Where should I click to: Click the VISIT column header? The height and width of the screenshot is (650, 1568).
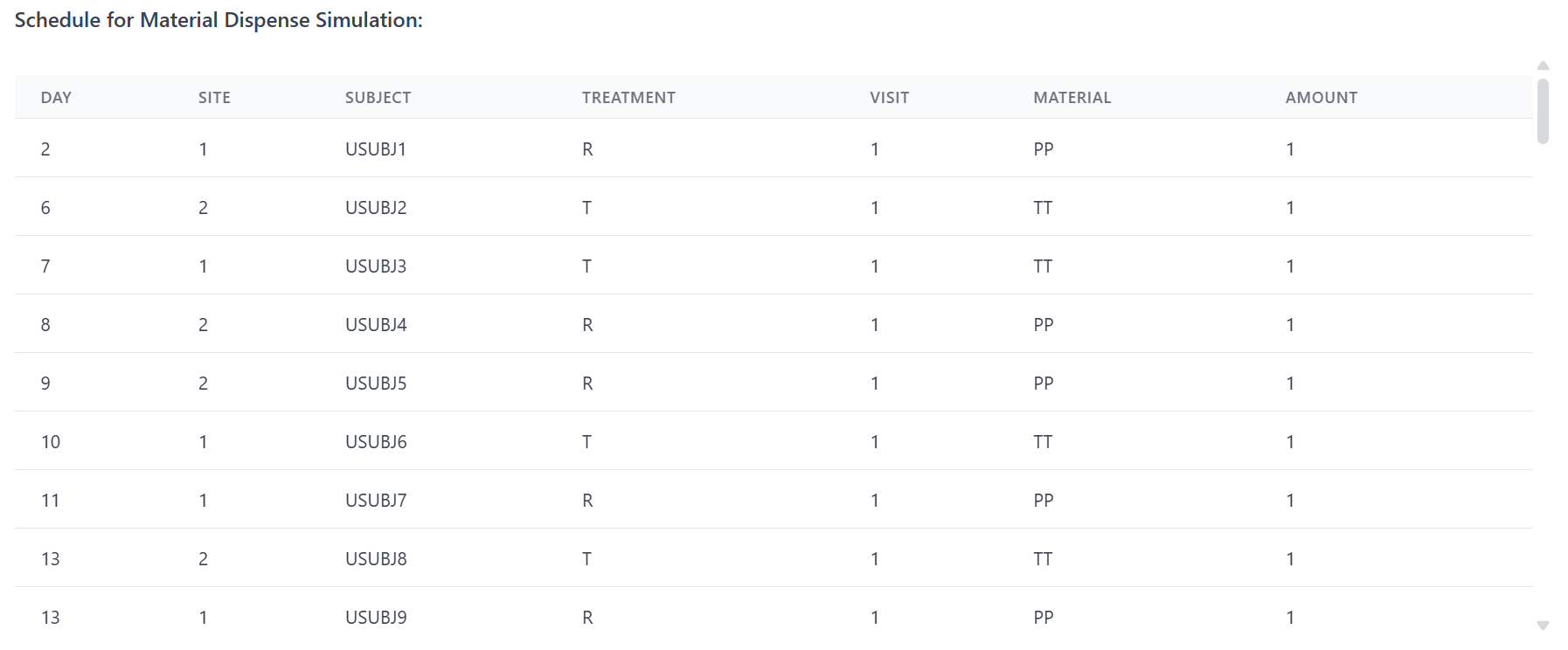coord(889,98)
